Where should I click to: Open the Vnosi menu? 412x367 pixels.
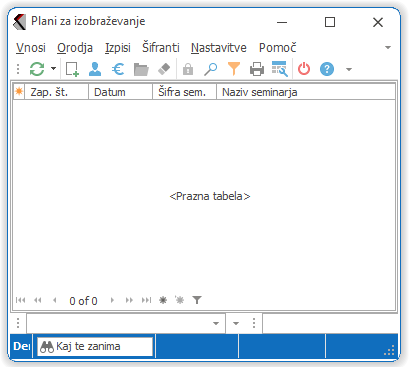pyautogui.click(x=31, y=48)
